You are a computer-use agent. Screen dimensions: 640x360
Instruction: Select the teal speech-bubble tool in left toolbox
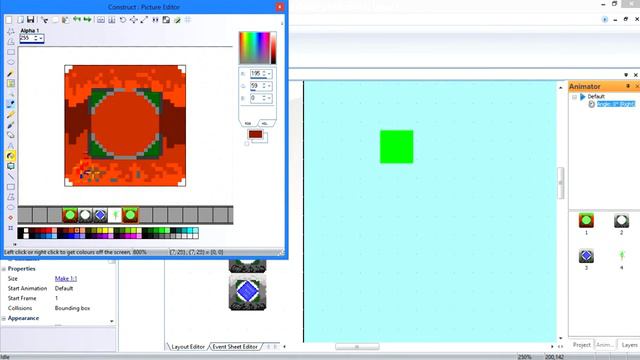click(11, 166)
